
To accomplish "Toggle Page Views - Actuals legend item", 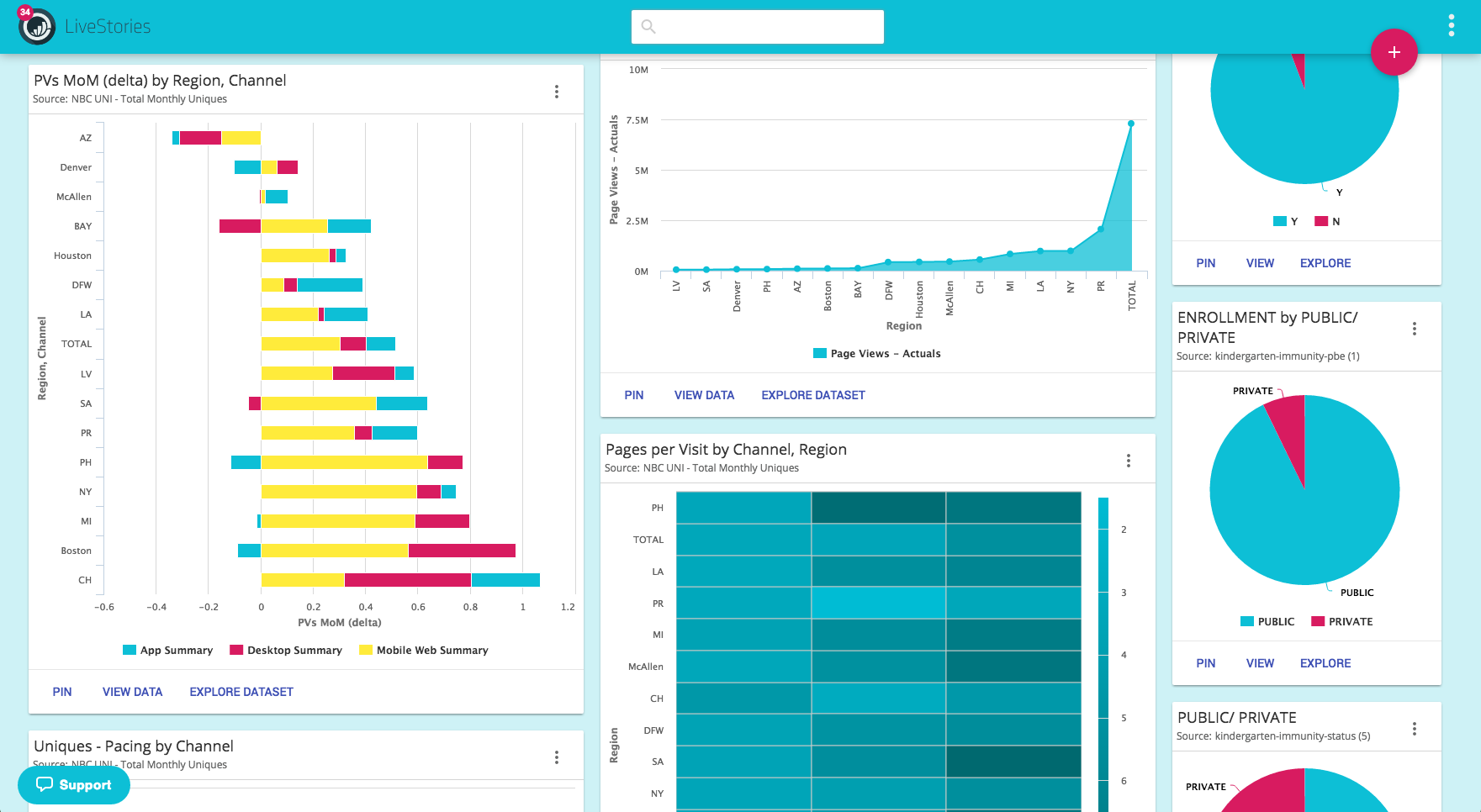I will (x=877, y=353).
